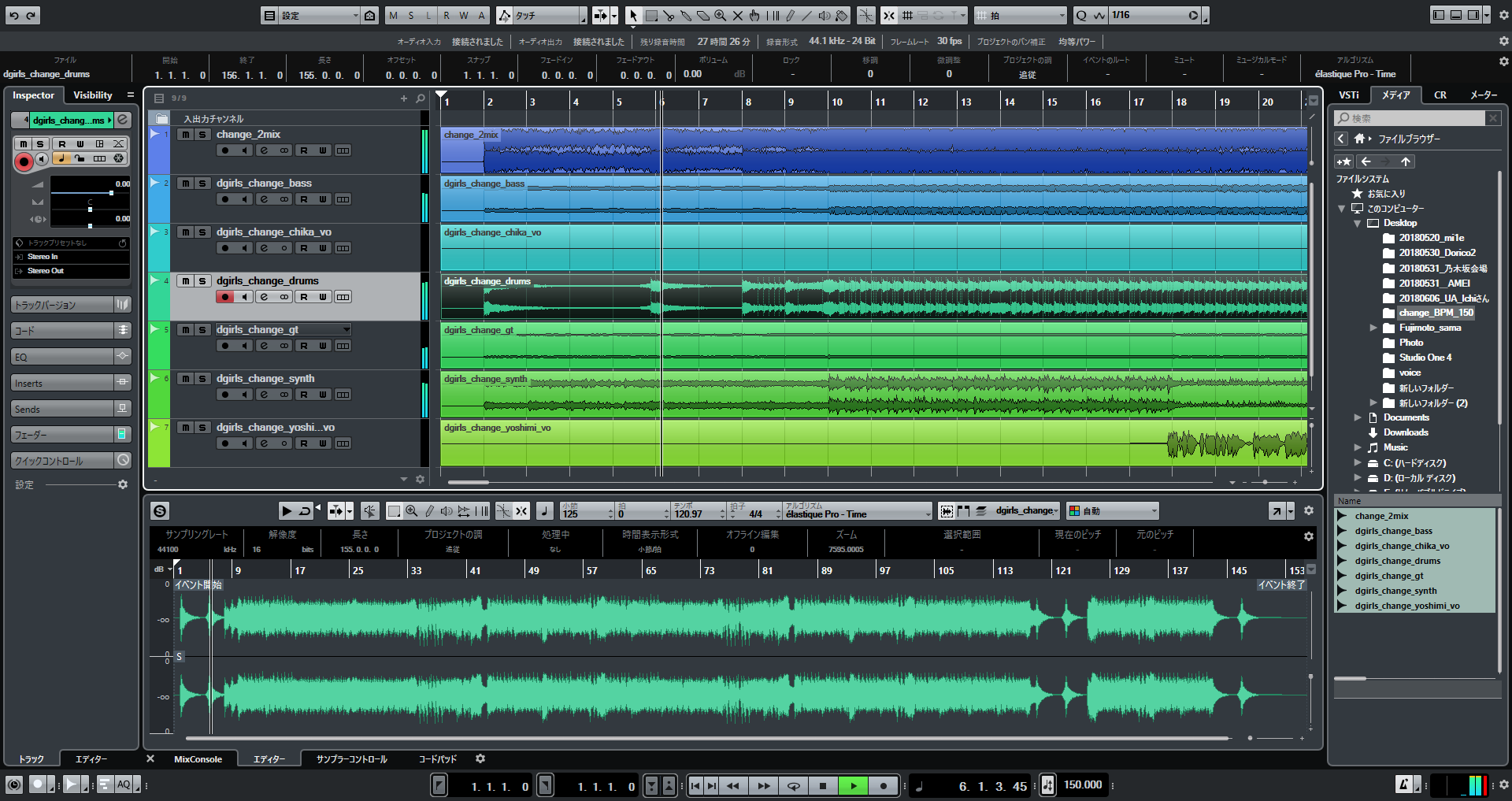The image size is (1512, 801).
Task: Switch to the CR tab
Action: pyautogui.click(x=1440, y=95)
